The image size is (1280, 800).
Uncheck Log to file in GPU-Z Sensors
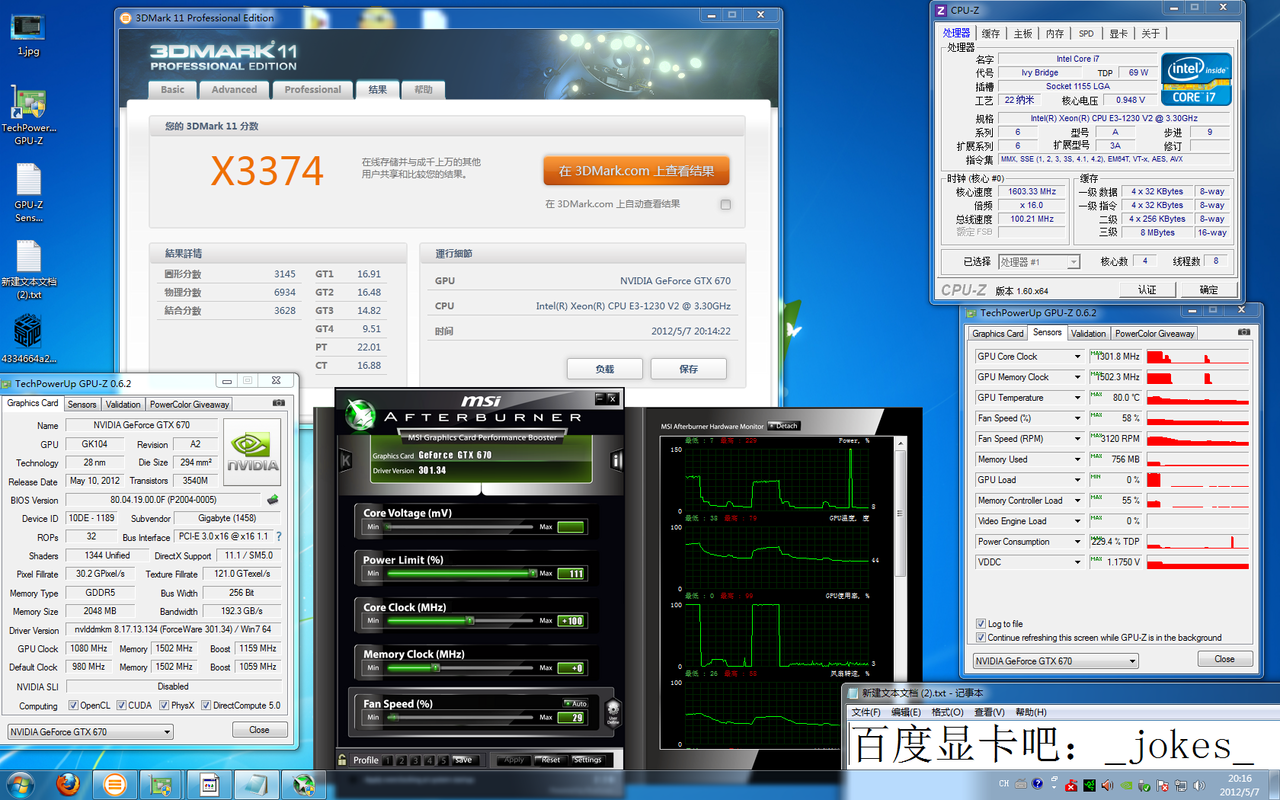coord(980,624)
